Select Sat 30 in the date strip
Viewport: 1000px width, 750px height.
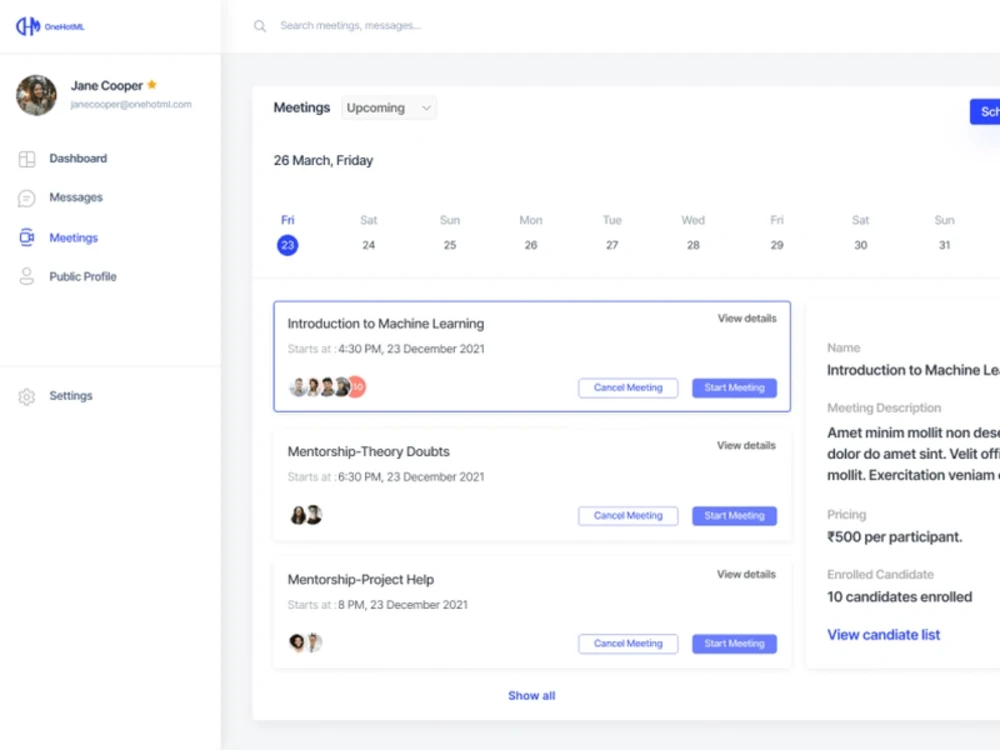pyautogui.click(x=860, y=233)
